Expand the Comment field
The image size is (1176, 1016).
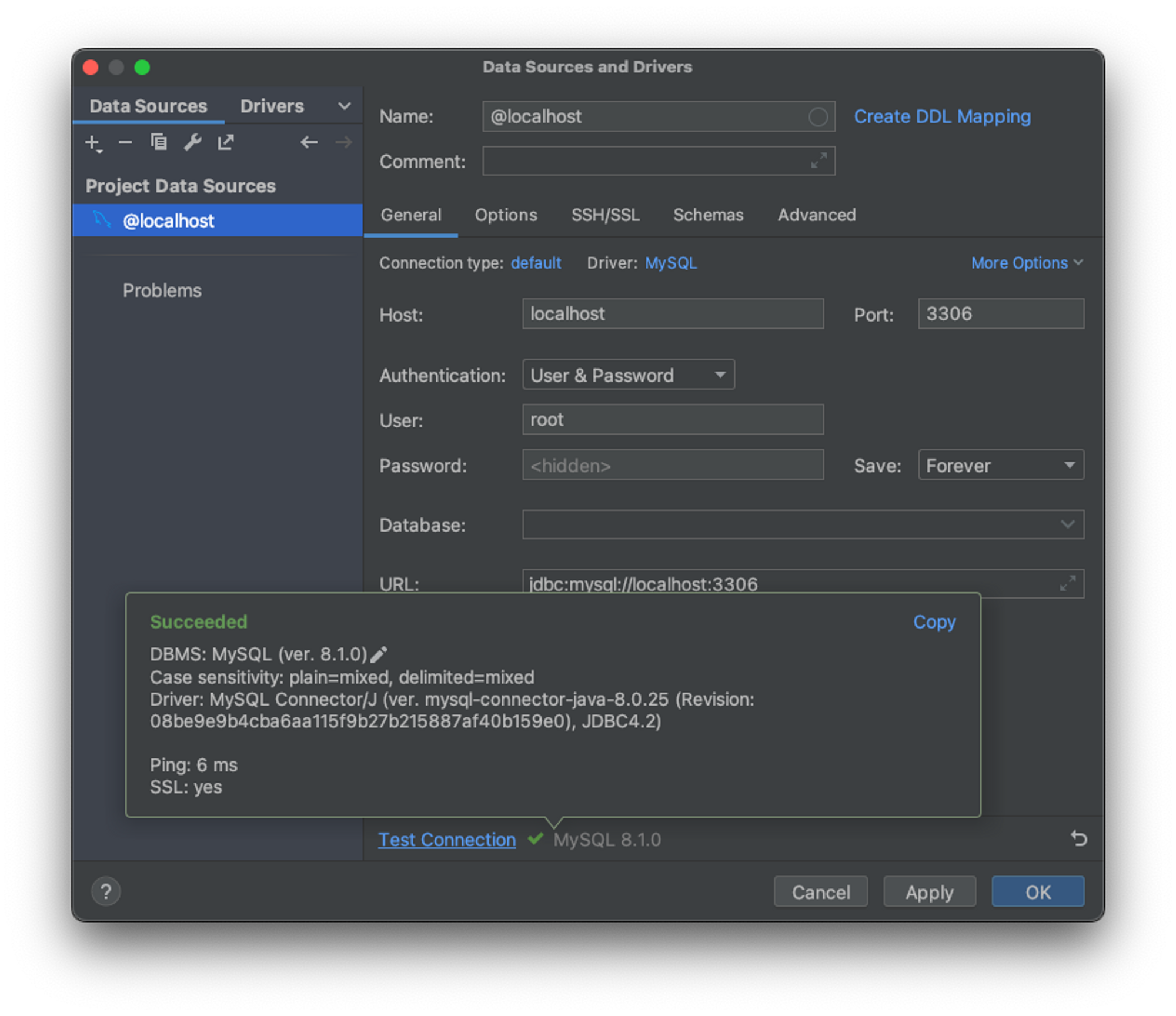(818, 161)
